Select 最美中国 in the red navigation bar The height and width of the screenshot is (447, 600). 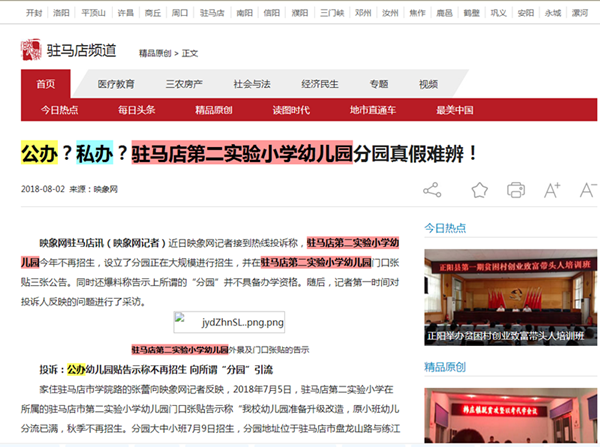click(455, 110)
